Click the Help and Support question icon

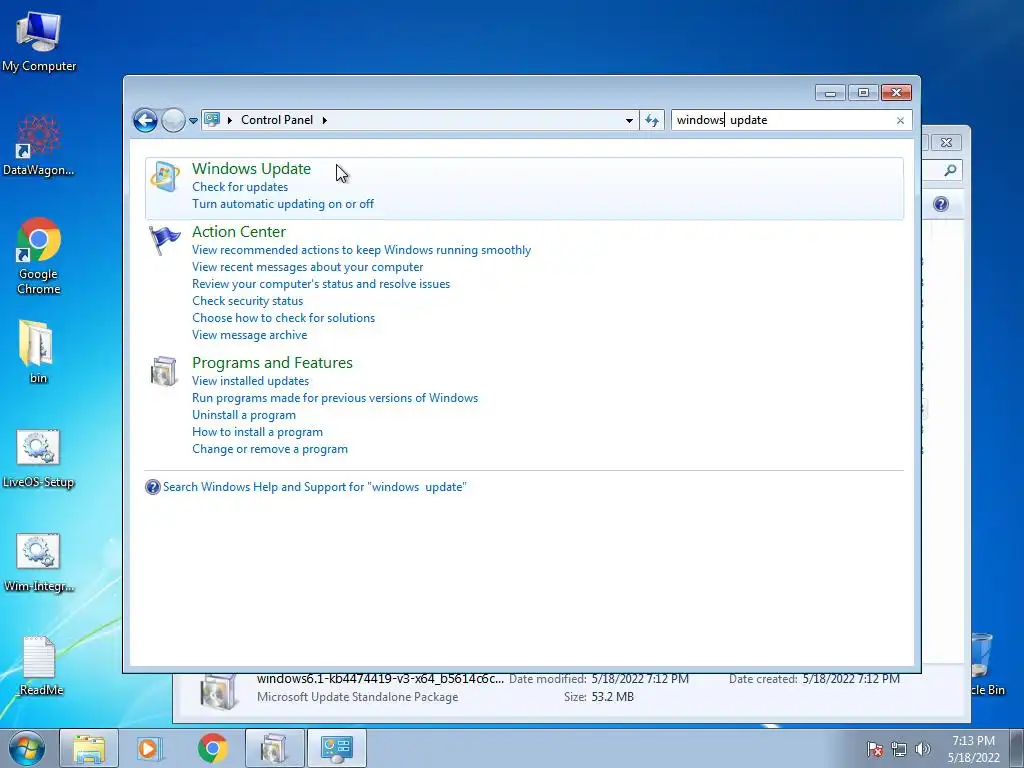point(153,487)
